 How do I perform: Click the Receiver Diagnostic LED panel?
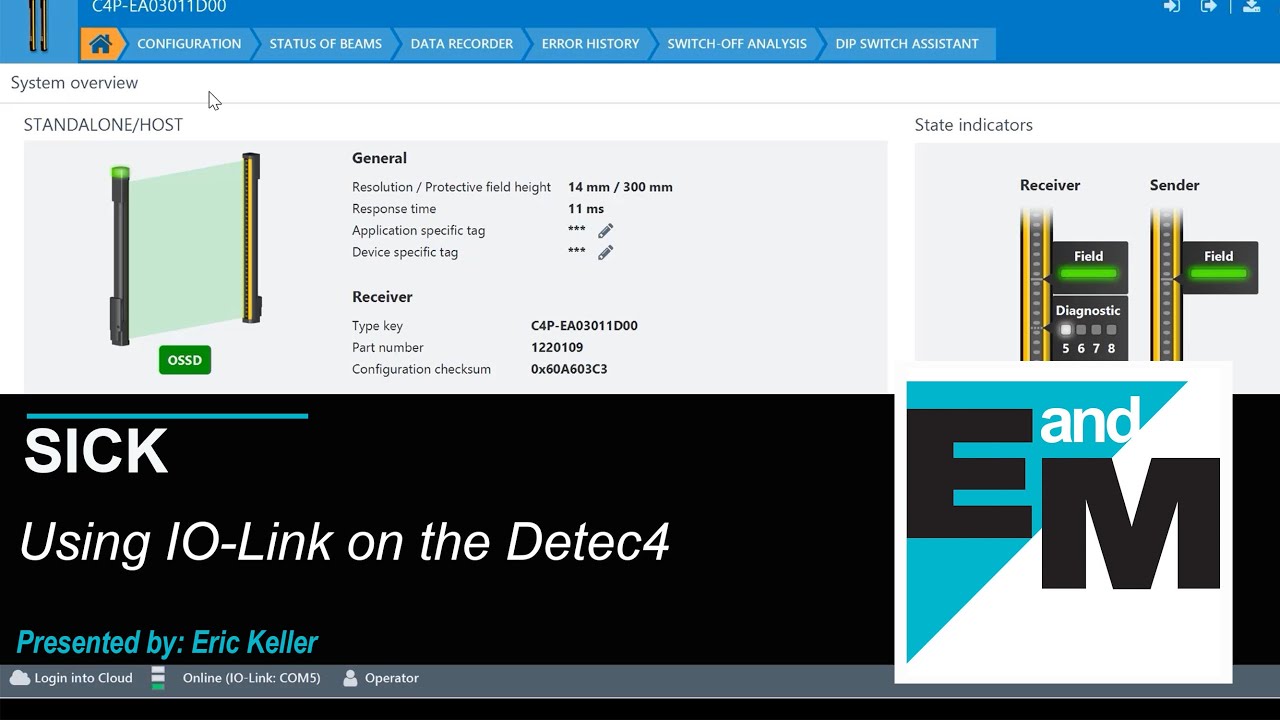point(1089,328)
